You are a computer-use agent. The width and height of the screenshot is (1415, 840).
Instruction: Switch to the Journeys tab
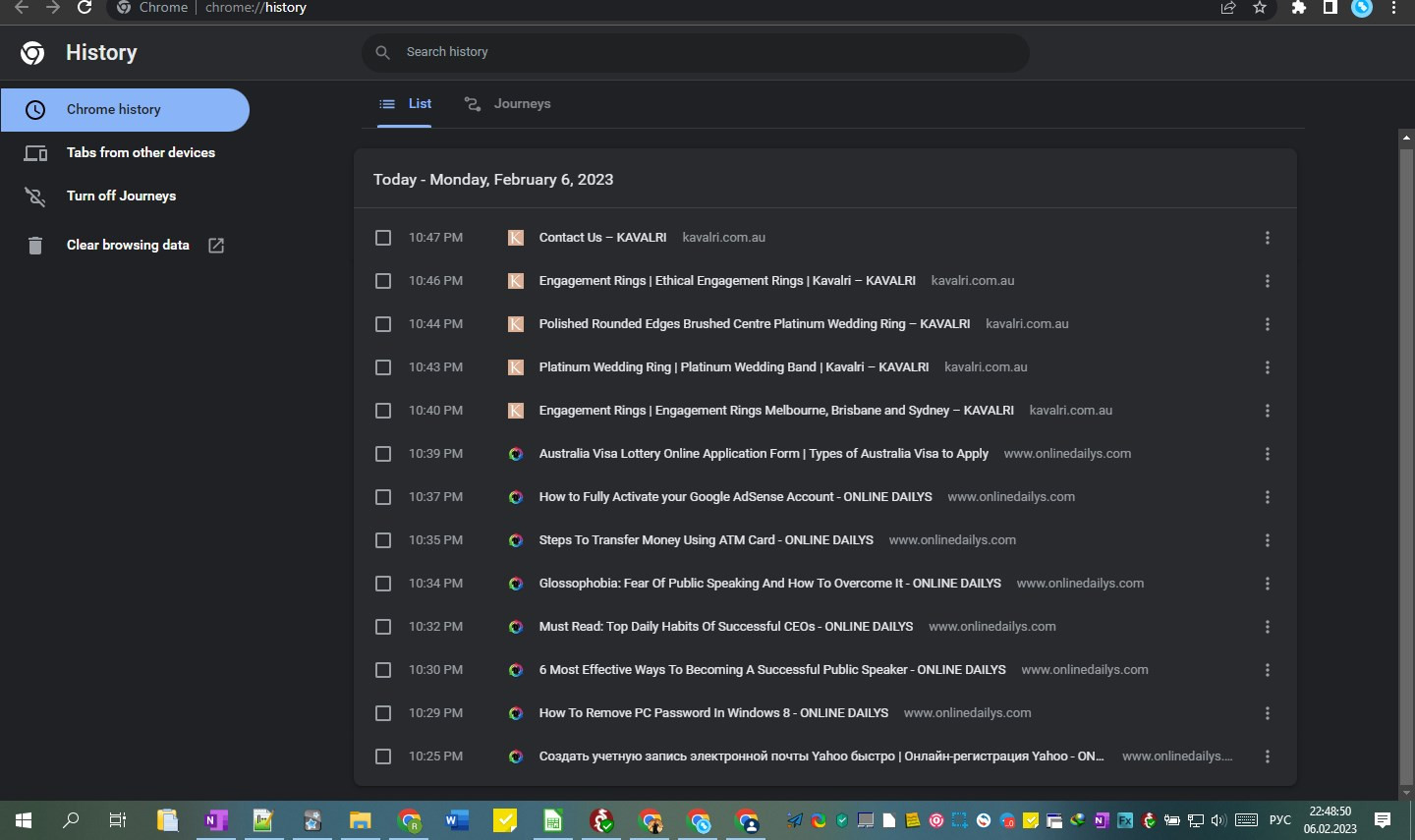click(x=507, y=104)
